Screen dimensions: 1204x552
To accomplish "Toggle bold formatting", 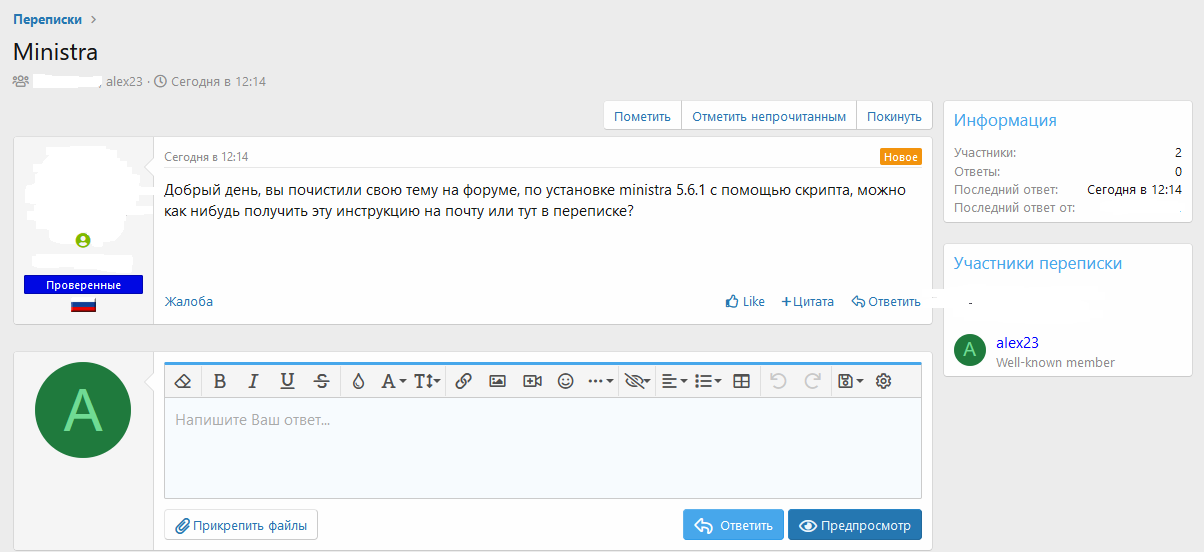I will (220, 381).
